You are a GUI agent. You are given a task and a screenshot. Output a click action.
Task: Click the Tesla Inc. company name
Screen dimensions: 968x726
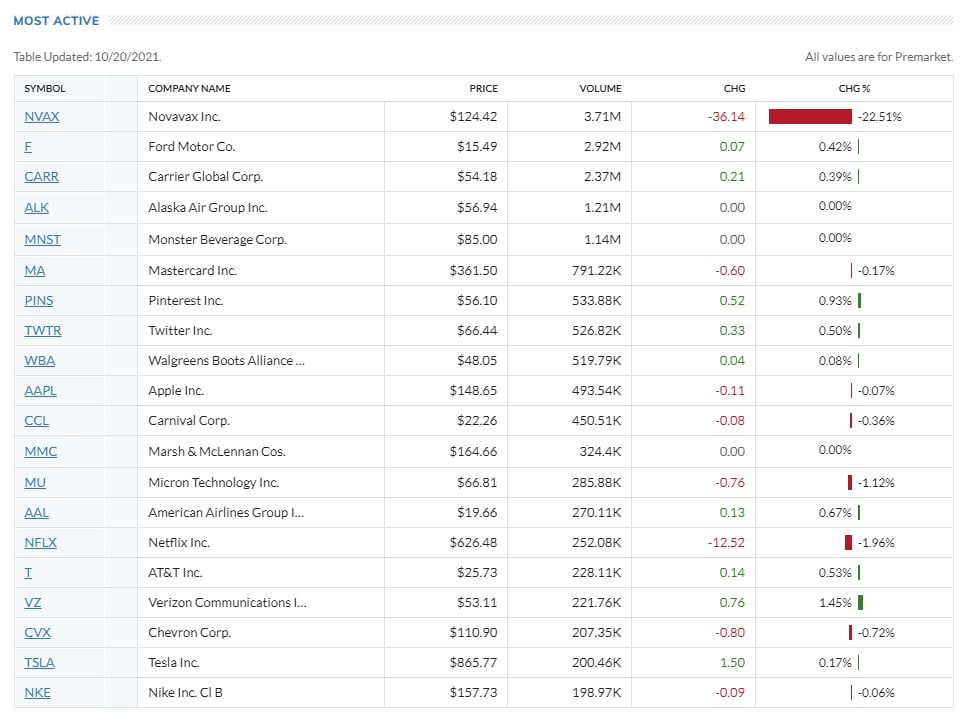pos(173,662)
